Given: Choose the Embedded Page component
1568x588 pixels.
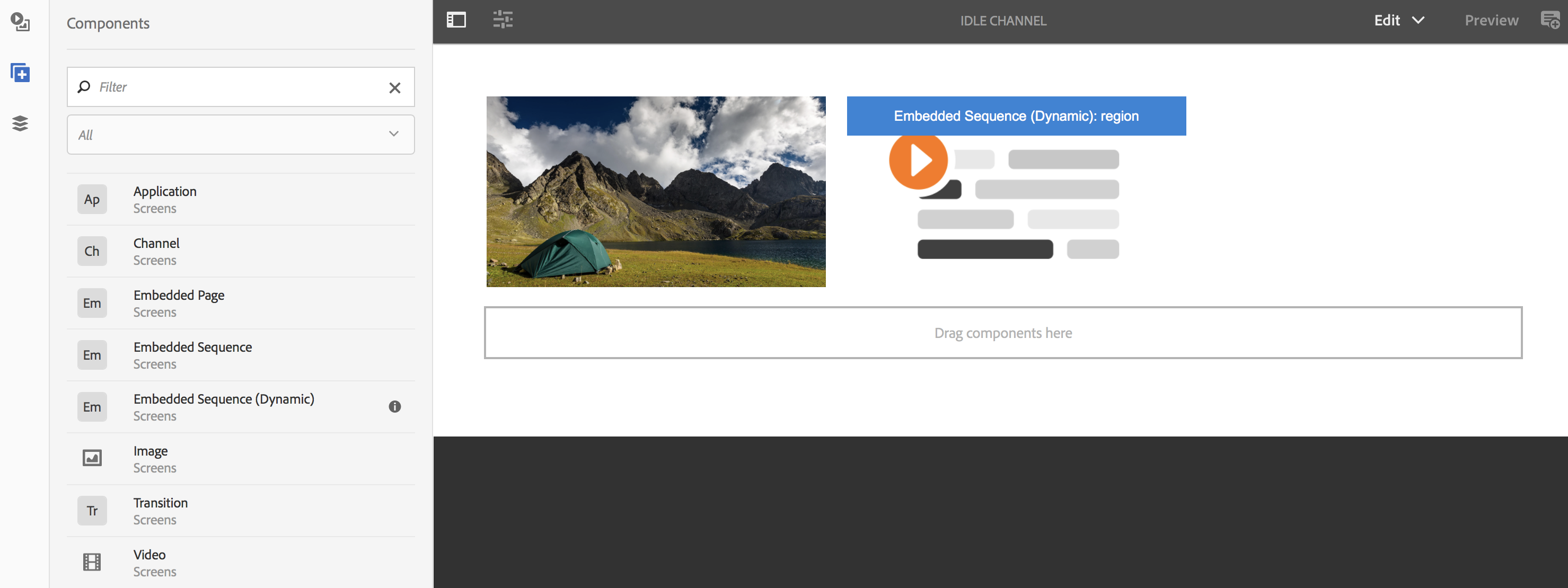Looking at the screenshot, I should [x=178, y=303].
